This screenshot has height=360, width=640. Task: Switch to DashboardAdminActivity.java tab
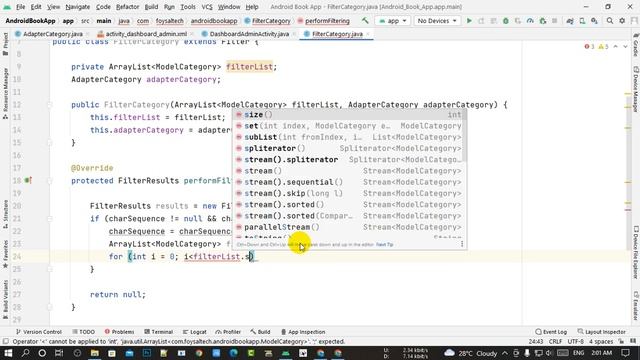[x=249, y=34]
